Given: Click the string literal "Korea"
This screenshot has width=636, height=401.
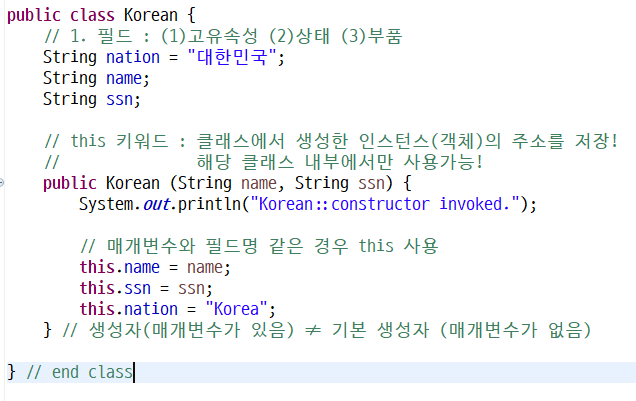Looking at the screenshot, I should (236, 309).
